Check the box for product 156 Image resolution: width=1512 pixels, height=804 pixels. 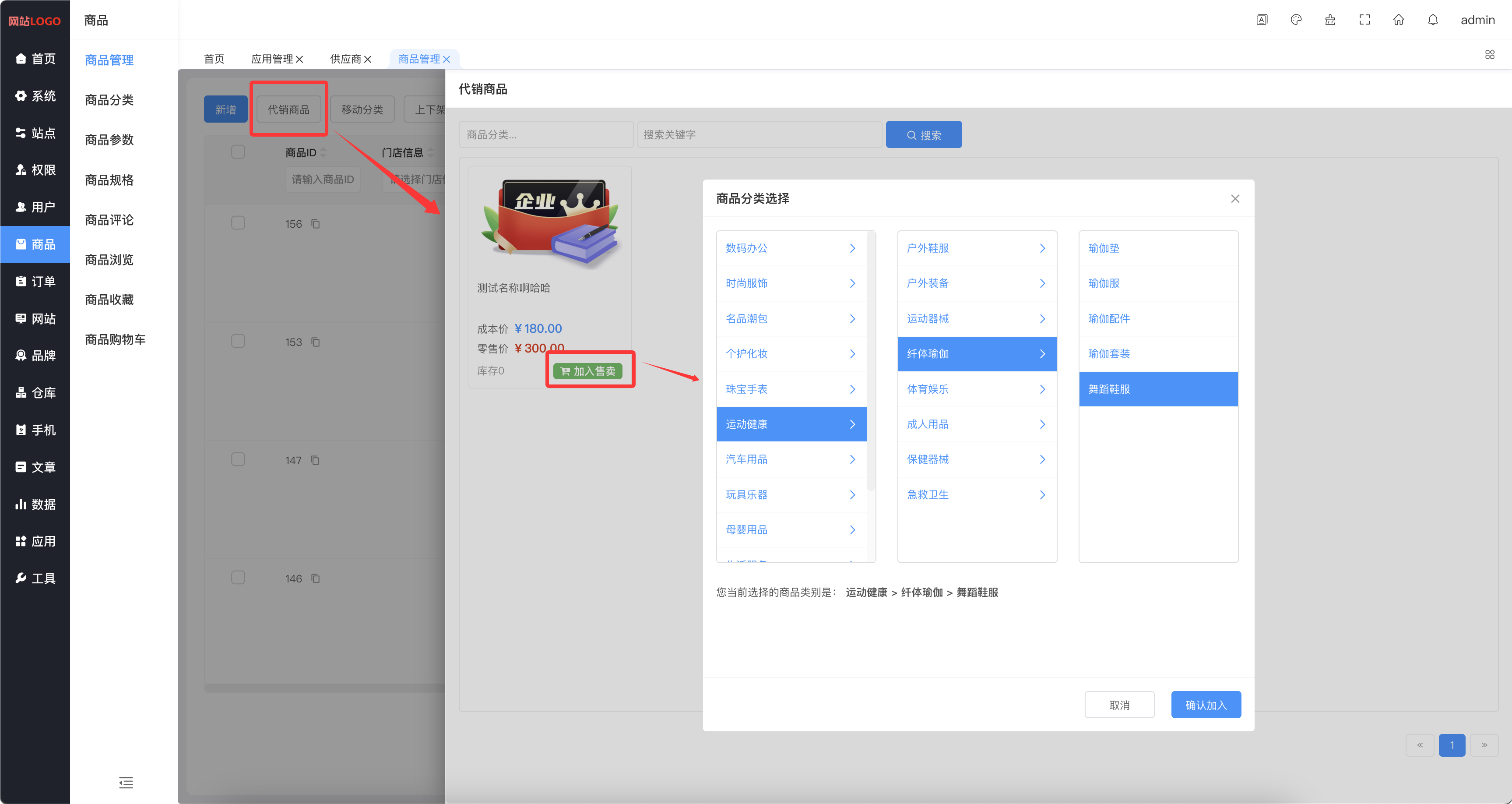(x=238, y=223)
